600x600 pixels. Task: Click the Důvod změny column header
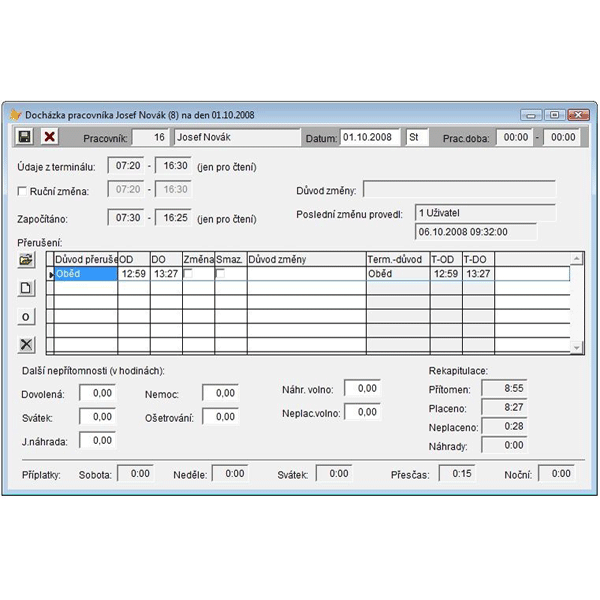pyautogui.click(x=306, y=259)
